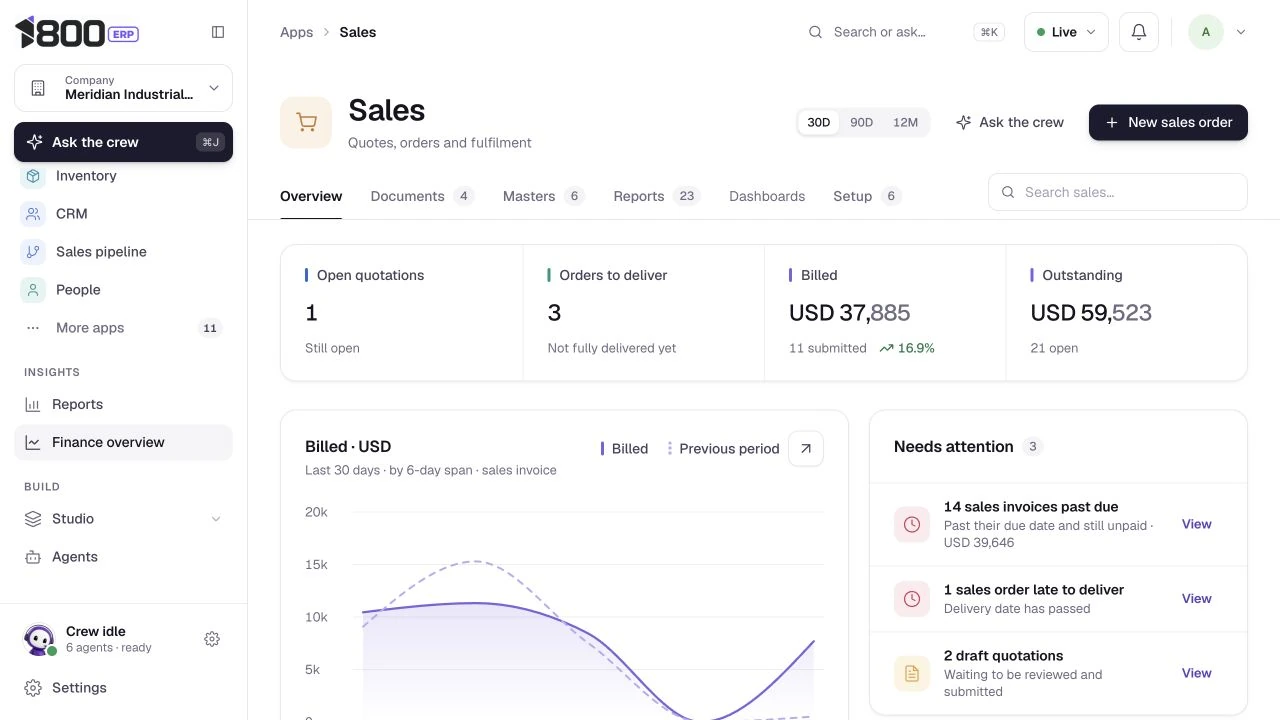Expand the Billed chart arrow icon
The image size is (1280, 720).
(x=806, y=449)
